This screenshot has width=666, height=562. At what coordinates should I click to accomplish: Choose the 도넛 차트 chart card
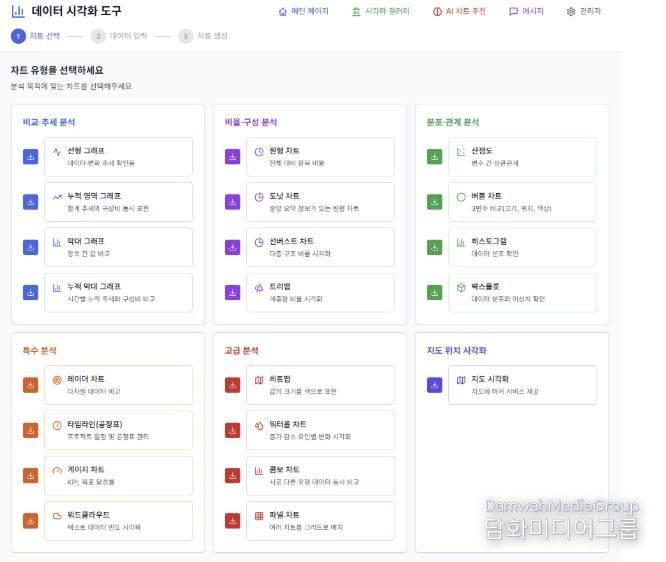tap(320, 202)
